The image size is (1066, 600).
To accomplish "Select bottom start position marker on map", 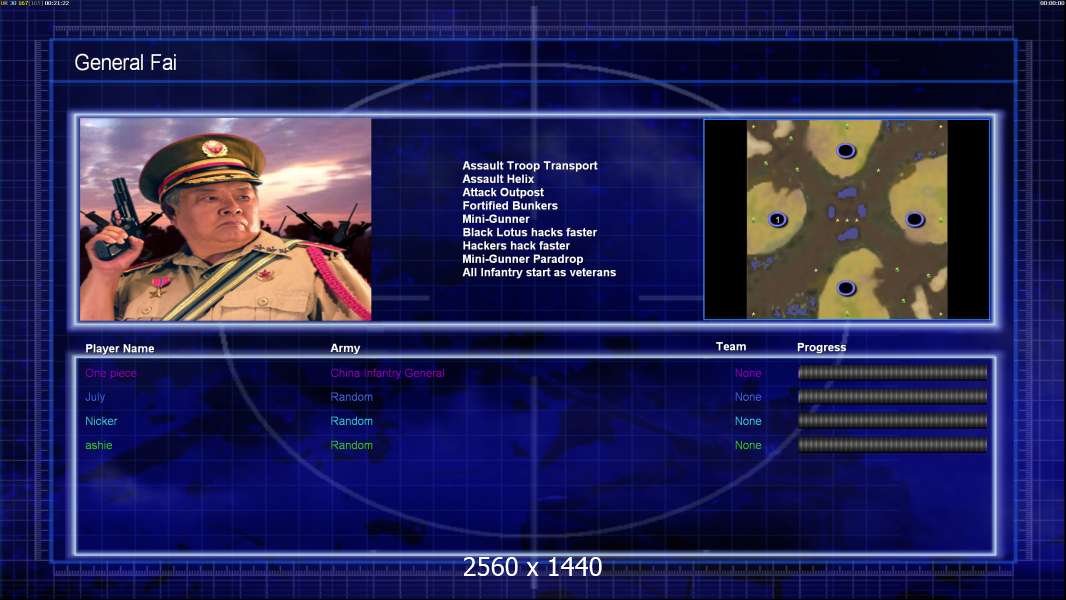I will point(846,288).
